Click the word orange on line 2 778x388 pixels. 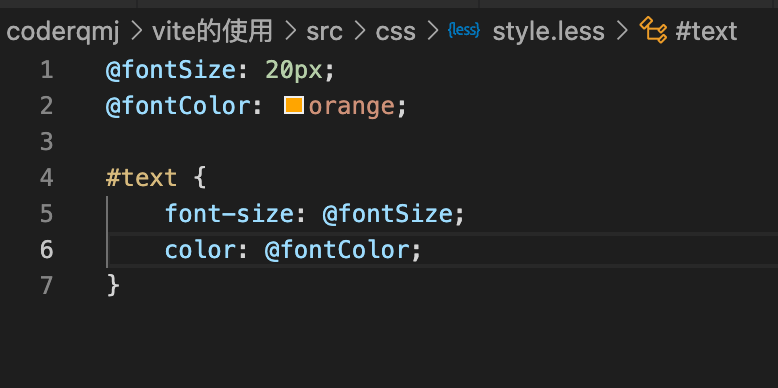pyautogui.click(x=351, y=107)
